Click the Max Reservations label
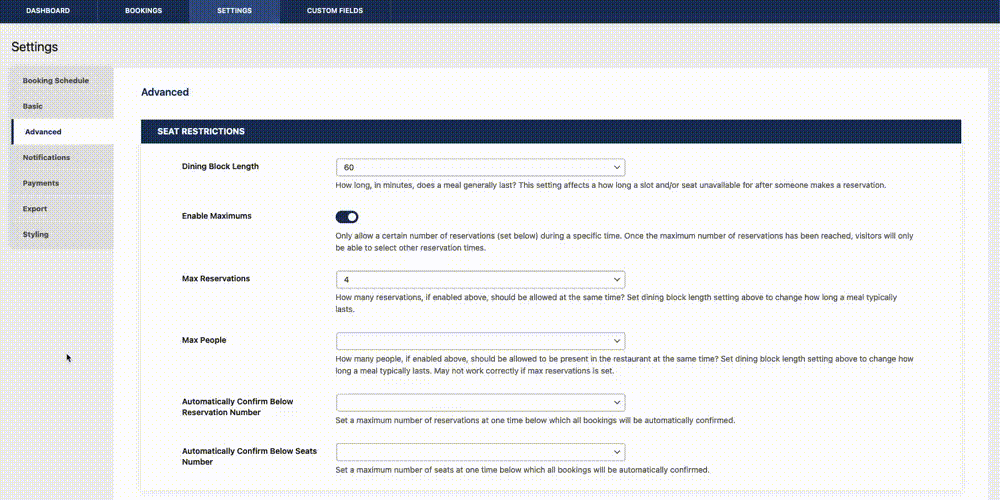The height and width of the screenshot is (500, 1000). coord(216,279)
